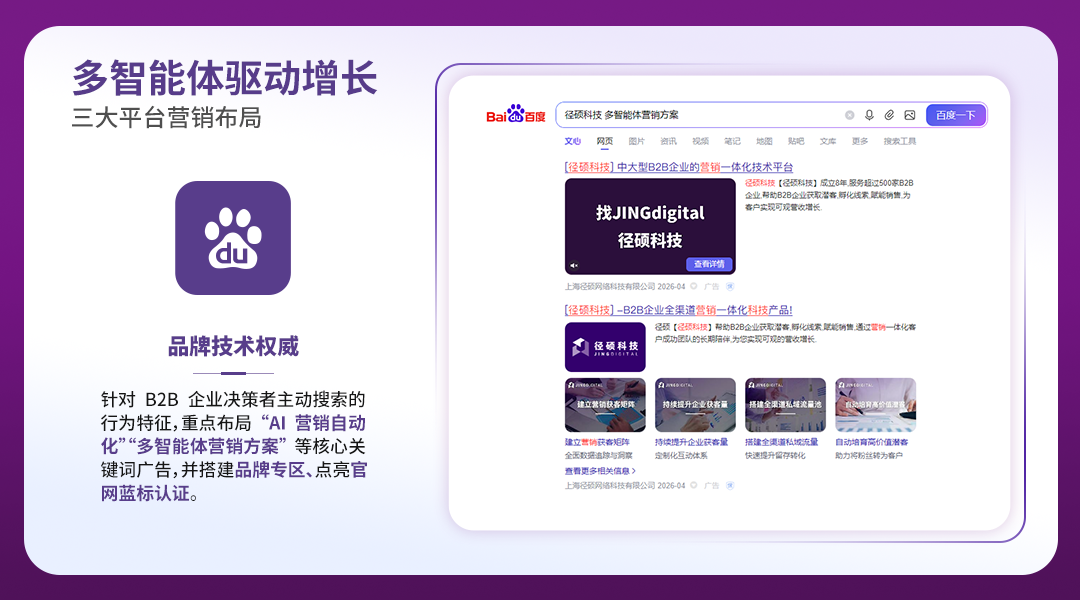Expand 查看更多相关信息 with its chevron
The height and width of the screenshot is (600, 1080).
[600, 471]
